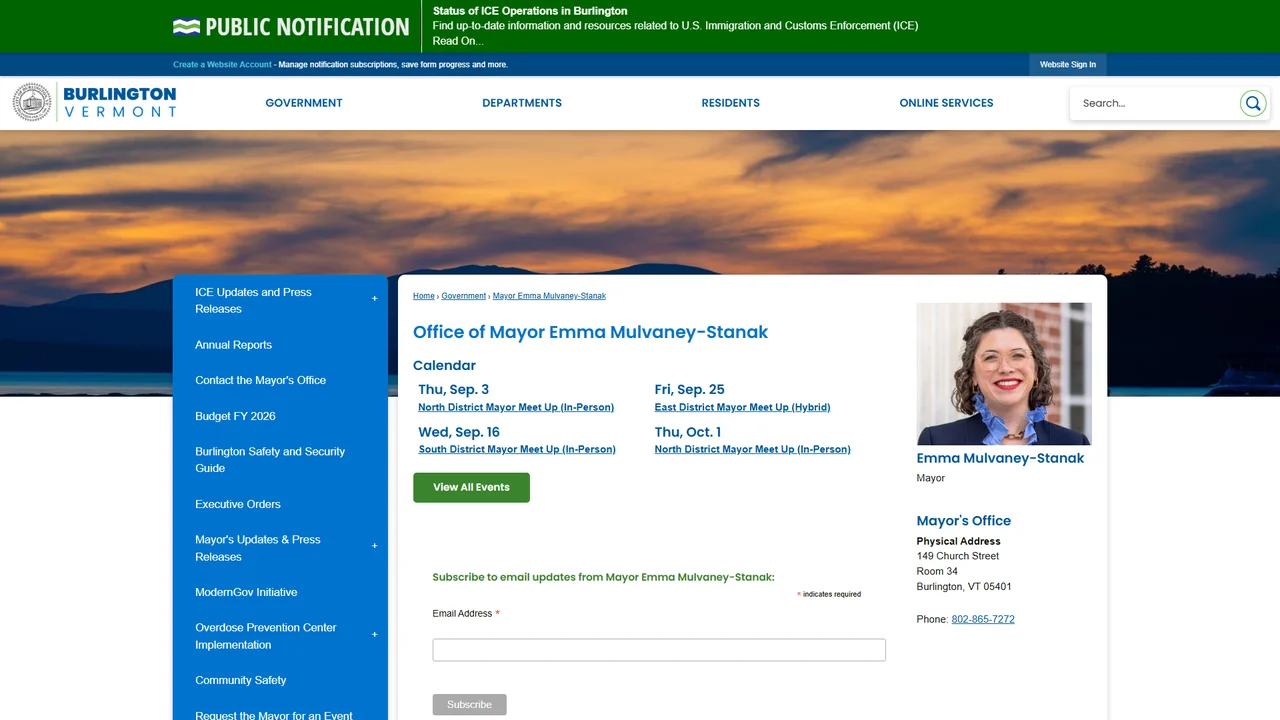The height and width of the screenshot is (720, 1280).
Task: Click Mayor Emma Mulvaney-Stanak breadcrumb link
Action: pyautogui.click(x=549, y=296)
